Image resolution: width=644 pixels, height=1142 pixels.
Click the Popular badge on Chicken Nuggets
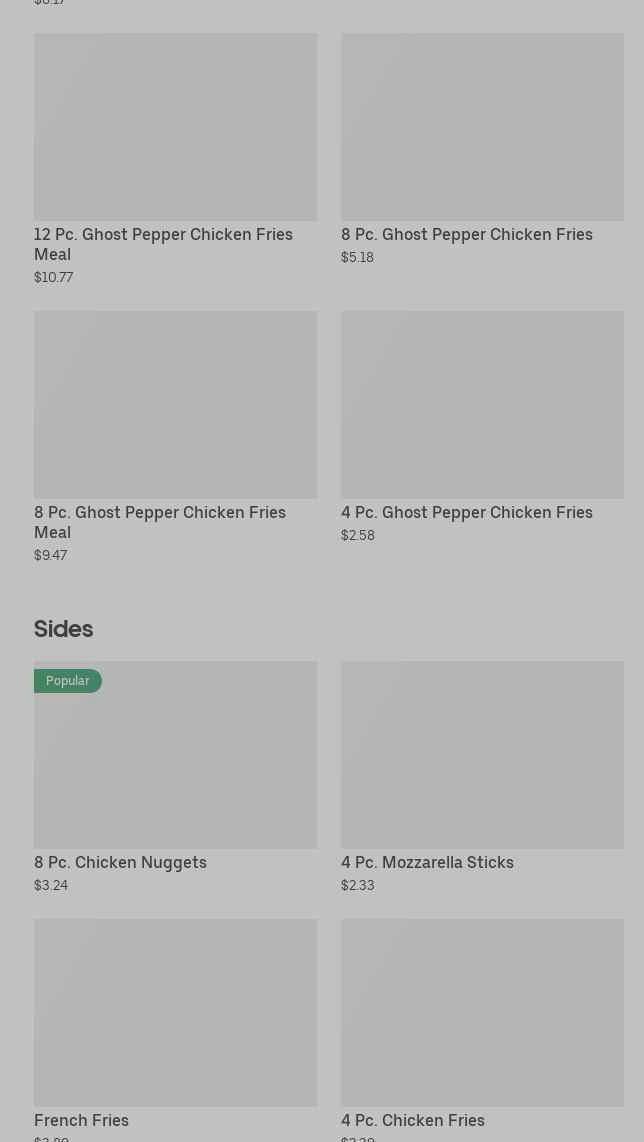point(68,681)
